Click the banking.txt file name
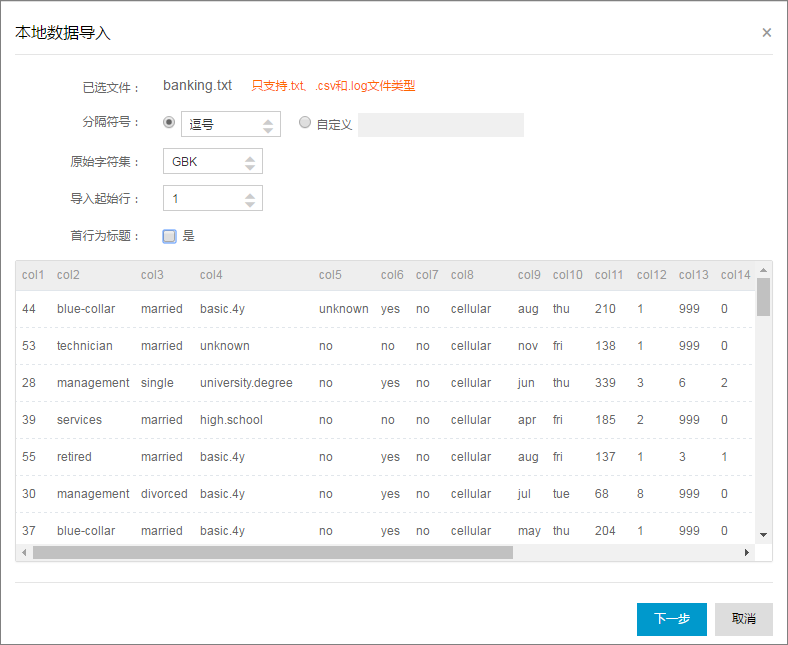This screenshot has height=645, width=788. point(198,85)
